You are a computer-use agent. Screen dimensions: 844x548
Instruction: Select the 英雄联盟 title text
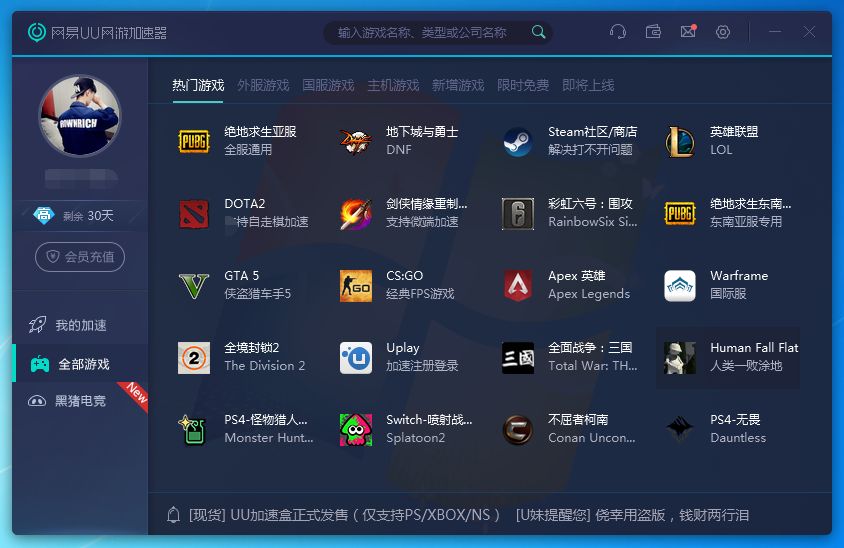point(734,132)
